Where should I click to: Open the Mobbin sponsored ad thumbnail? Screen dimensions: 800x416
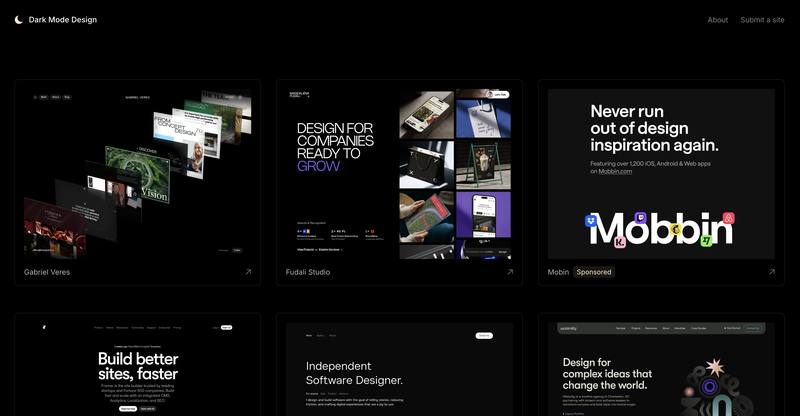[x=661, y=174]
